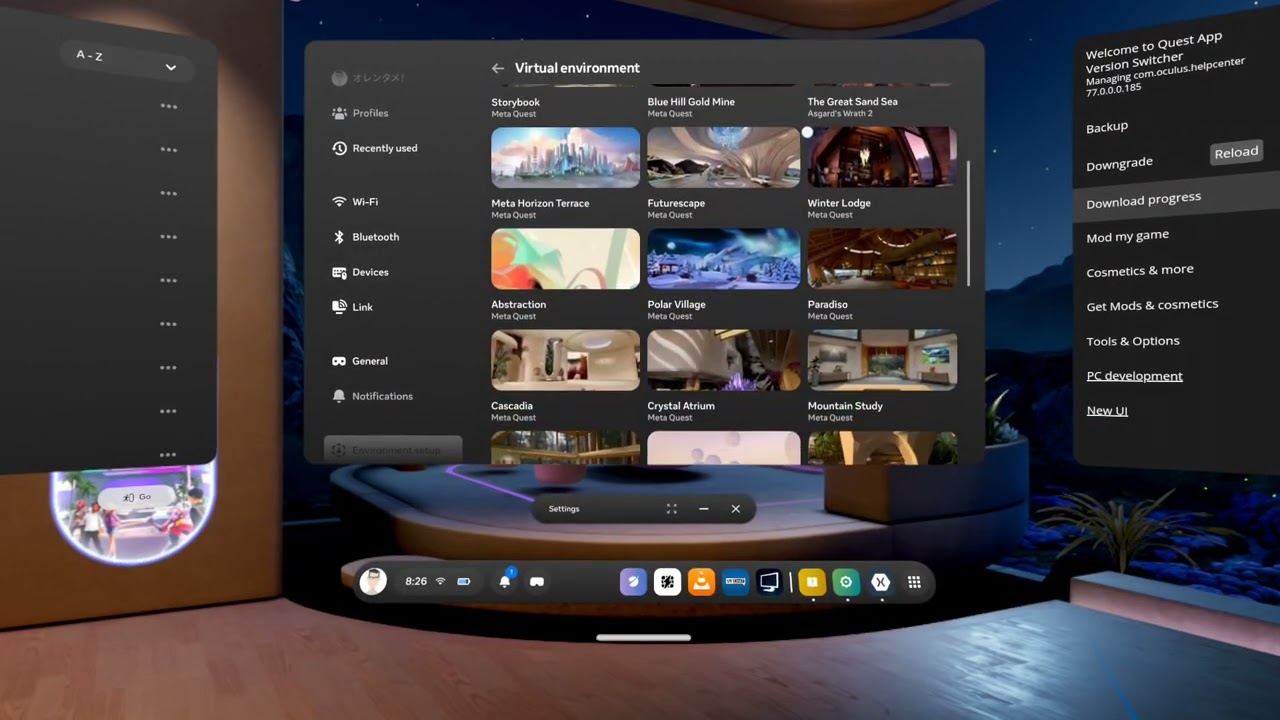The height and width of the screenshot is (720, 1280).
Task: Open General settings
Action: (x=360, y=361)
